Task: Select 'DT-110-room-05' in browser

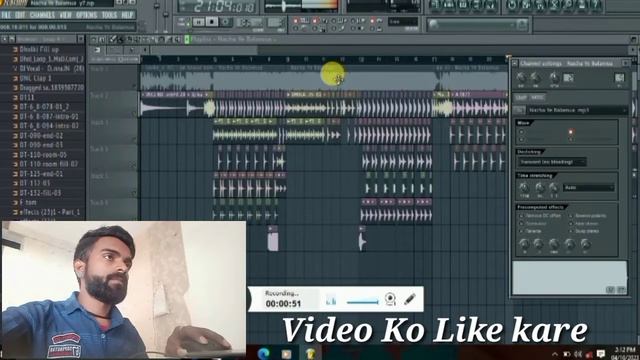Action: tap(43, 155)
